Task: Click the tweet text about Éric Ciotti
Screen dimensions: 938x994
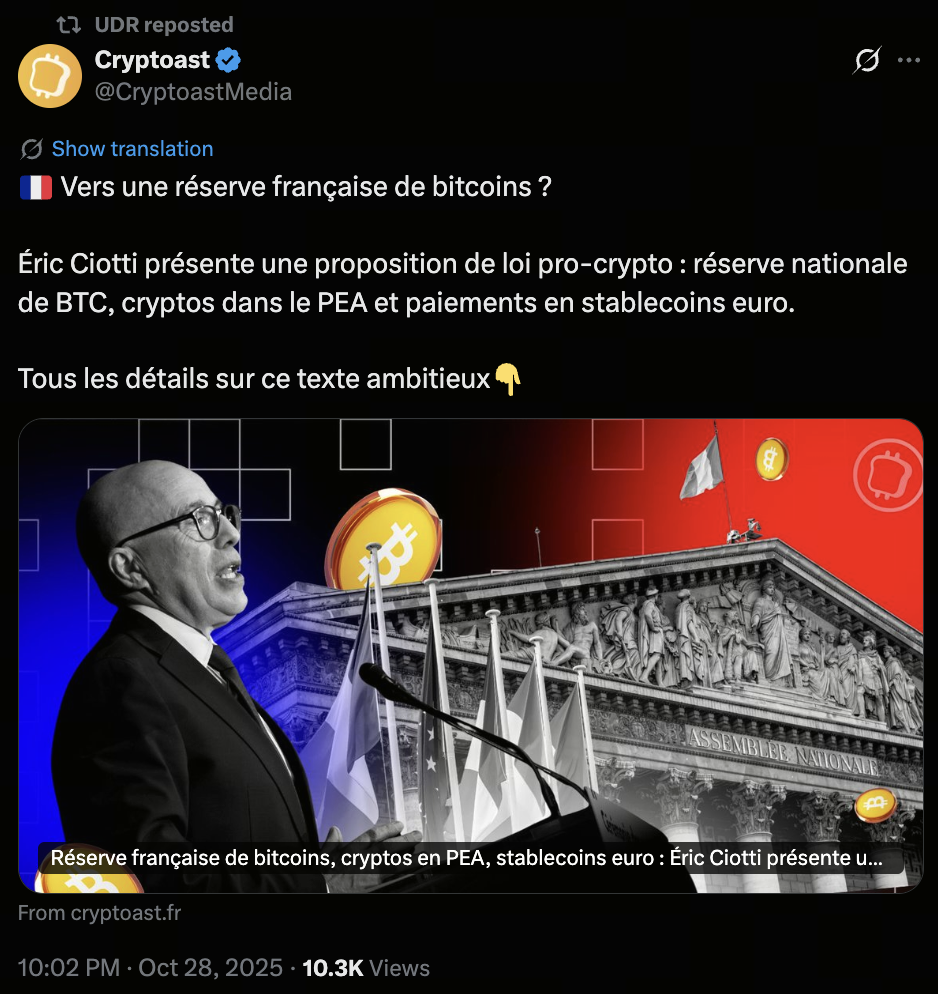Action: coord(463,283)
